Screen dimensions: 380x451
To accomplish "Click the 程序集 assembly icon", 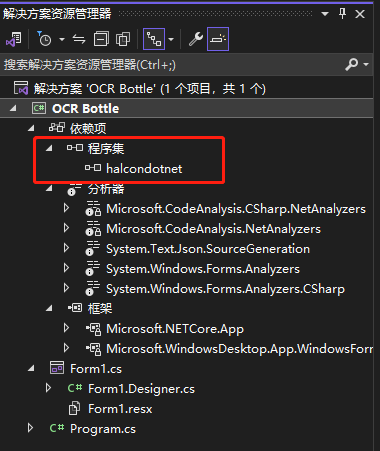I will click(x=75, y=148).
